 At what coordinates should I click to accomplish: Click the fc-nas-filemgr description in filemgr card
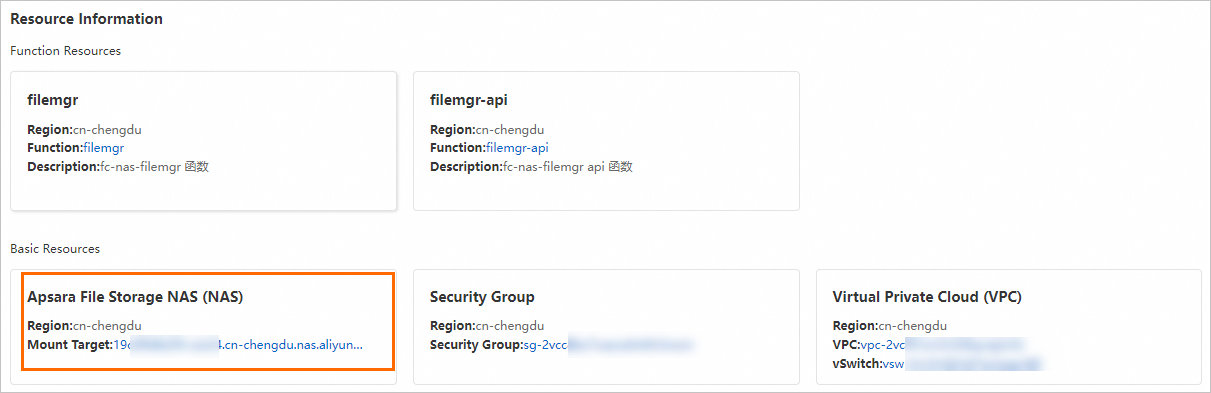(154, 167)
